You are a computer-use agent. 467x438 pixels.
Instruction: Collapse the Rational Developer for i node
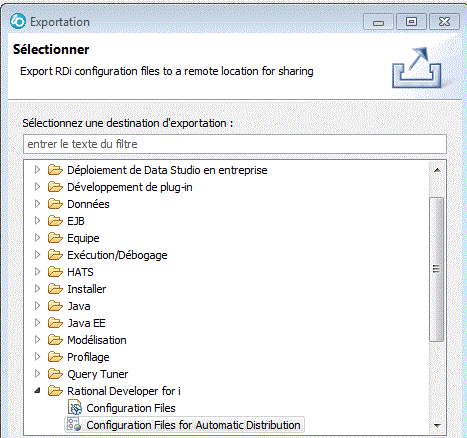click(x=38, y=390)
